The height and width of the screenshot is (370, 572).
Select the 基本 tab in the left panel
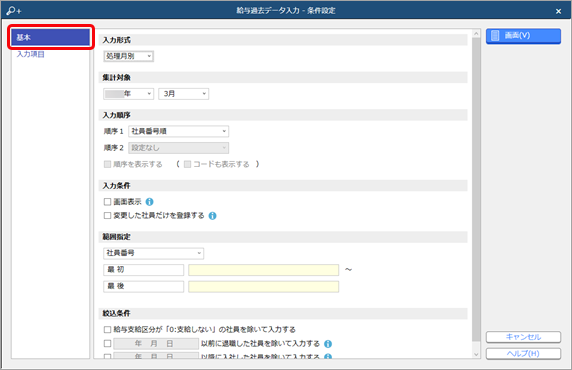click(51, 37)
